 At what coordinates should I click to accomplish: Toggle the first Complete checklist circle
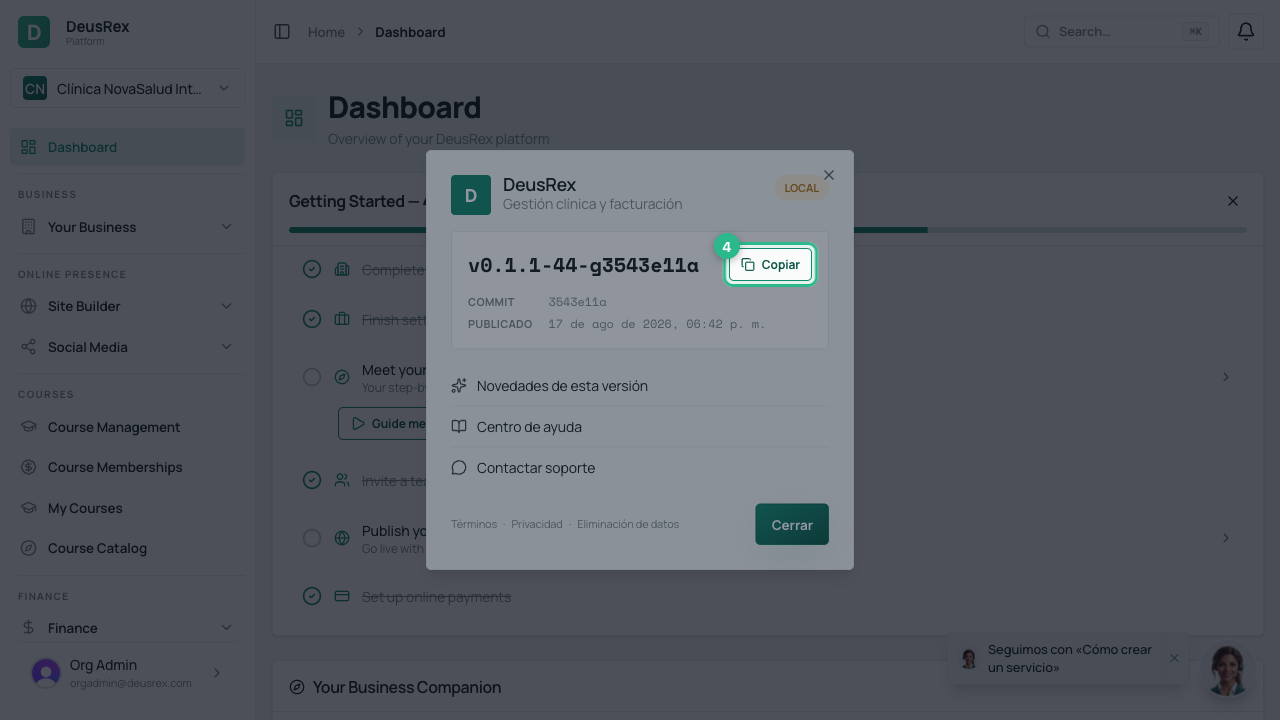[x=312, y=269]
